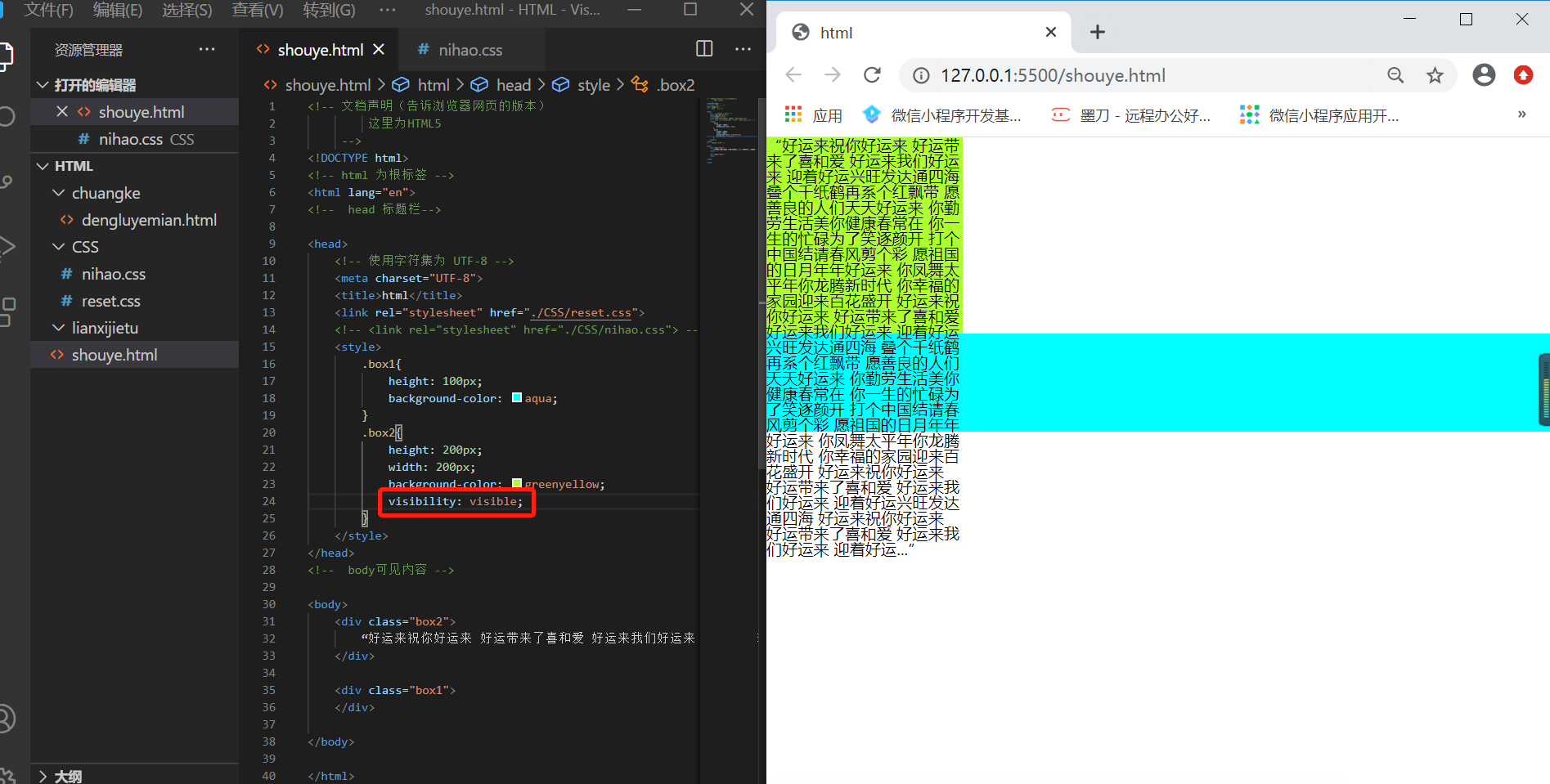Click the aqua color swatch in code
The height and width of the screenshot is (784, 1550).
[x=517, y=398]
